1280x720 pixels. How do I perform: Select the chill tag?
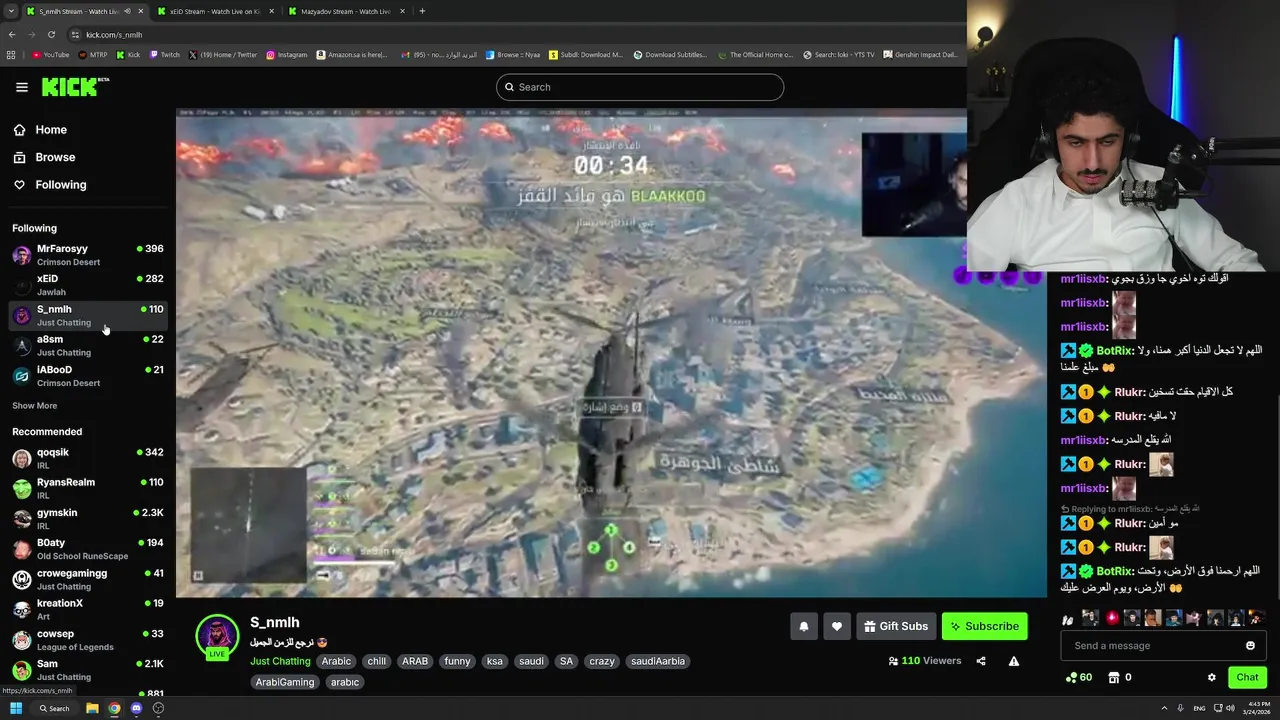(377, 661)
